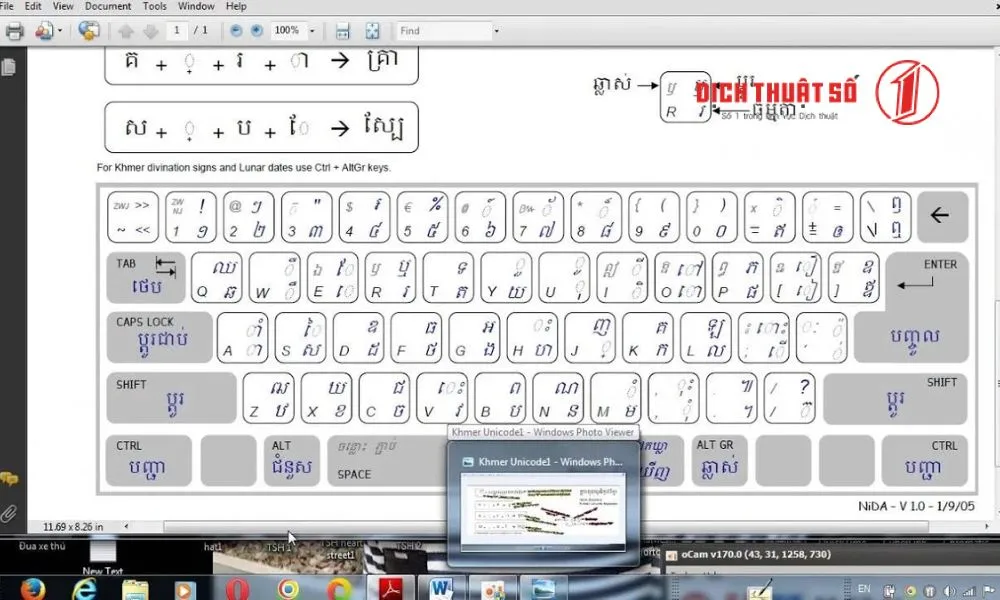Open Microsoft Word from the taskbar
The width and height of the screenshot is (1000, 600).
[441, 587]
